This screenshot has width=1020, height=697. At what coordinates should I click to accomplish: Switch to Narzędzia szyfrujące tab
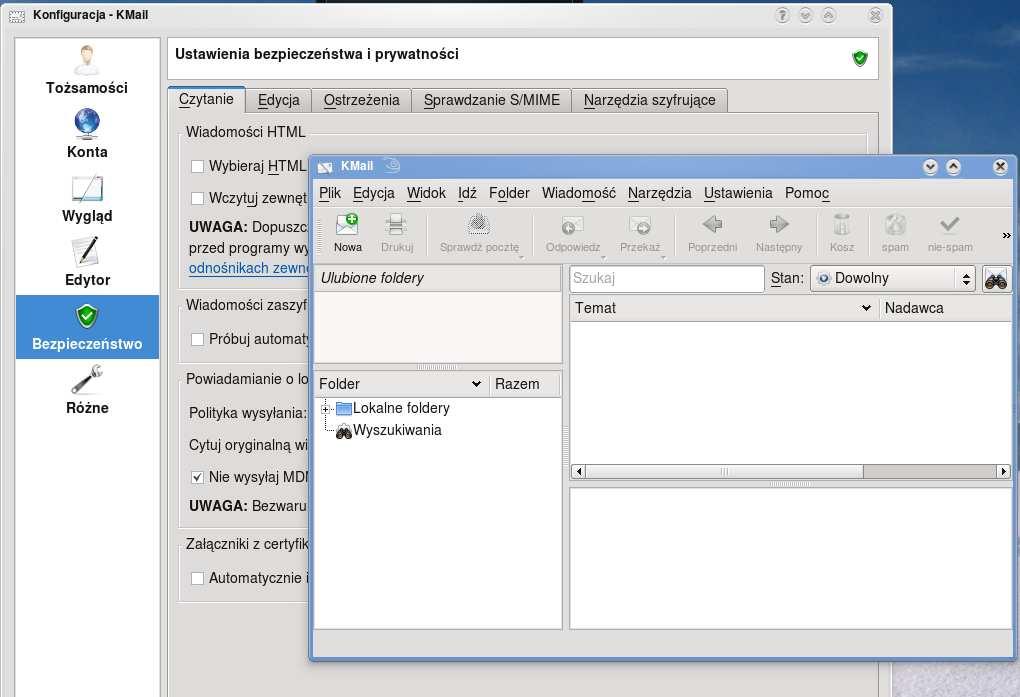click(649, 100)
